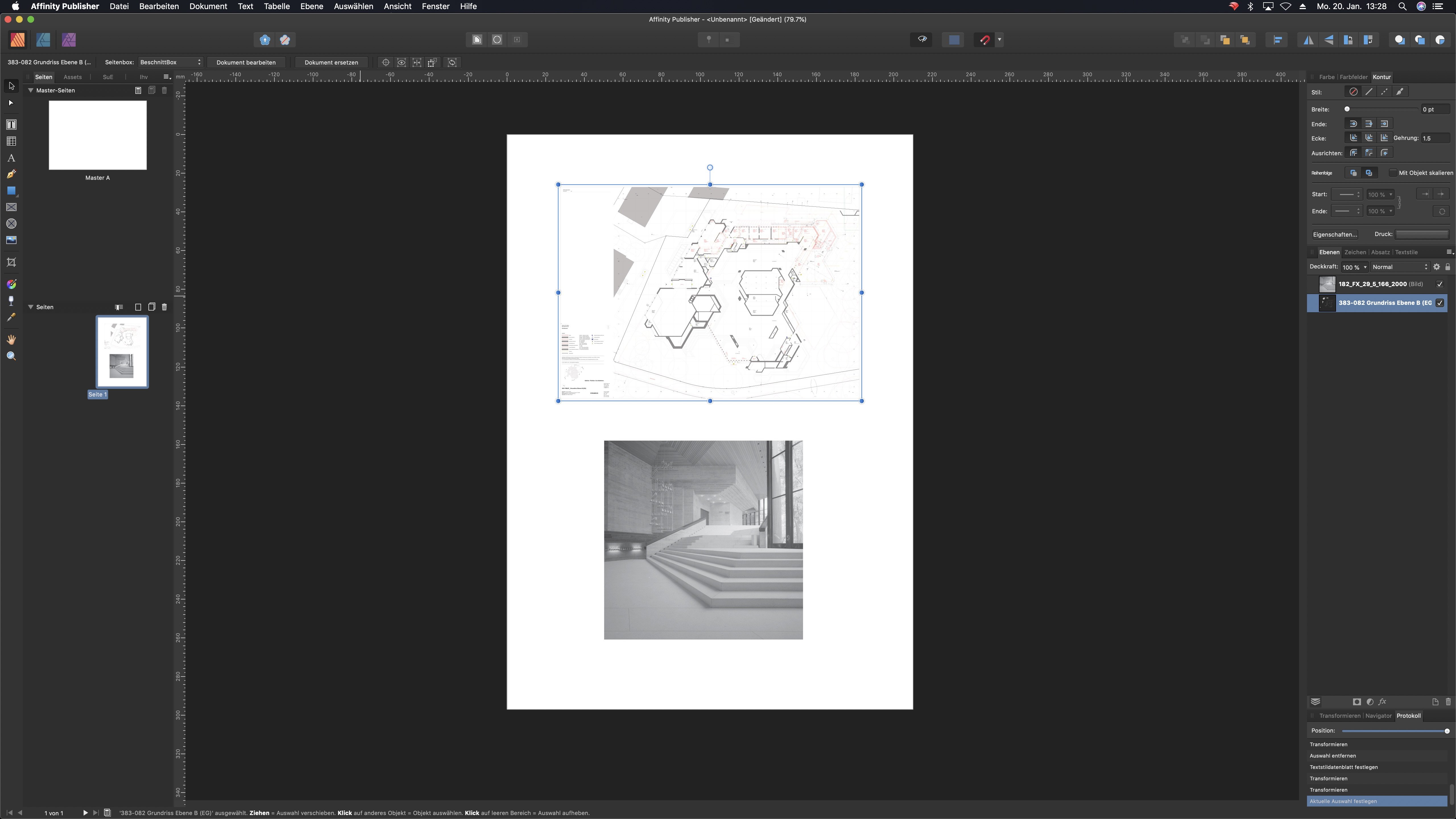Viewport: 1456px width, 819px height.
Task: Open the Dokument menu
Action: 208,6
